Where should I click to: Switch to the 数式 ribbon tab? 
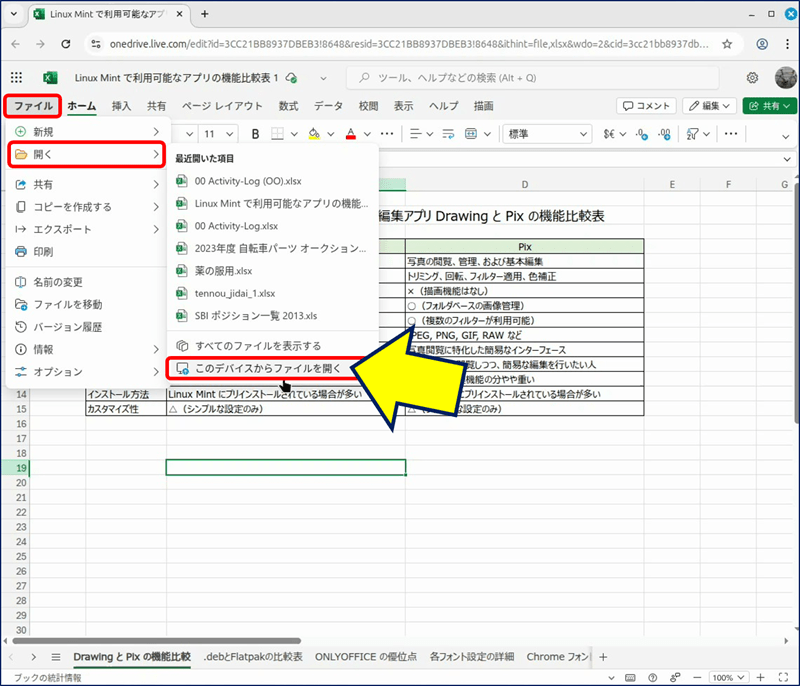pos(288,106)
